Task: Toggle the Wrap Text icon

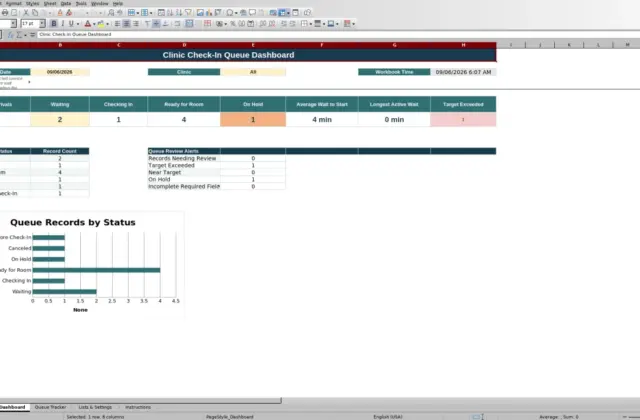Action: tap(177, 23)
